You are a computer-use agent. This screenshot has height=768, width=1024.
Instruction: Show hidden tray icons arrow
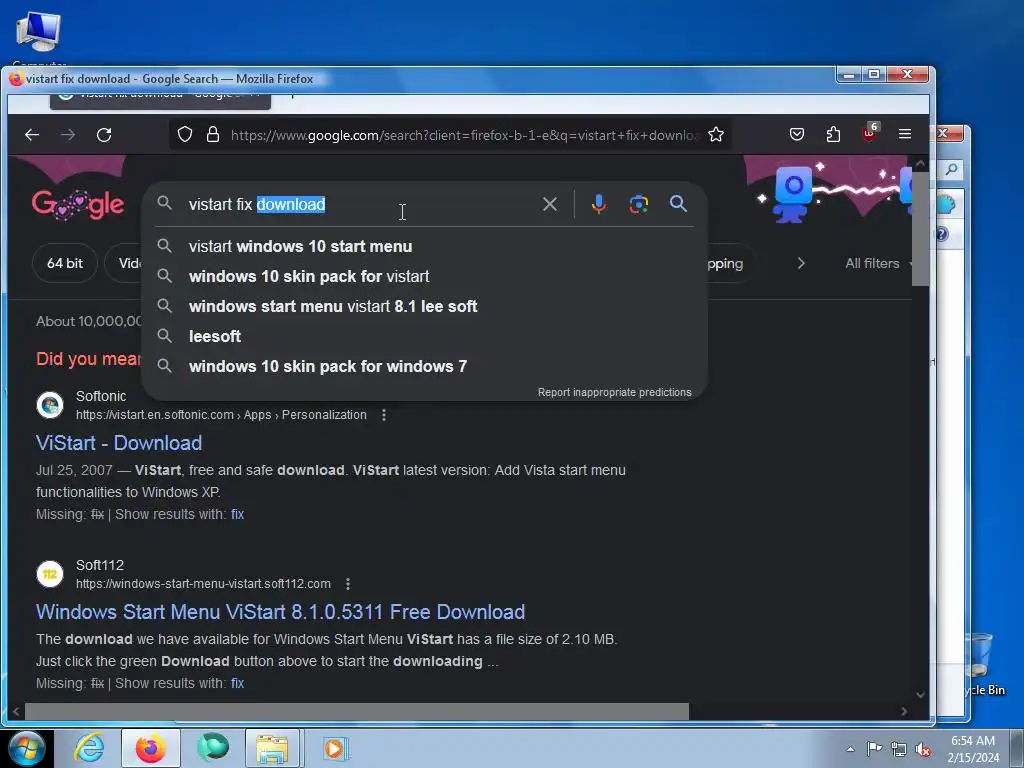(850, 749)
